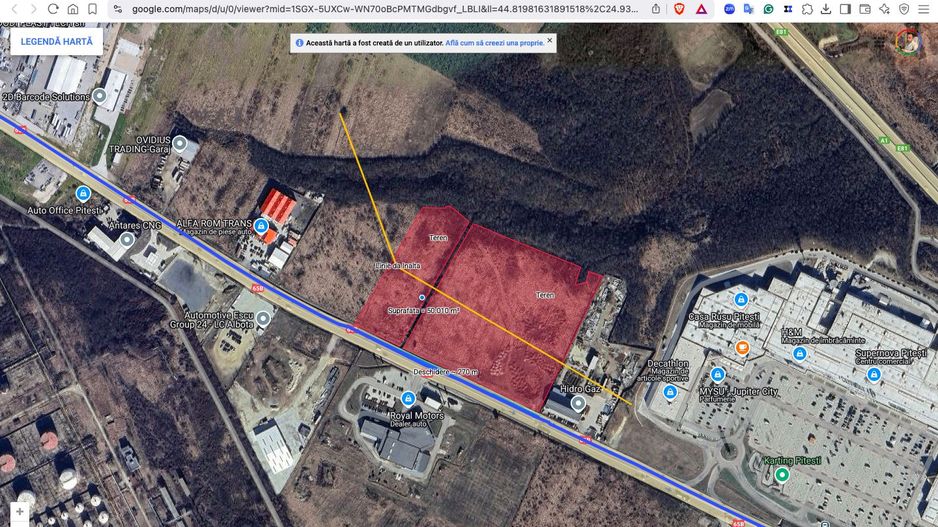Screen dimensions: 938x527
Task: Toggle the browser sidebar panel
Action: 845,9
